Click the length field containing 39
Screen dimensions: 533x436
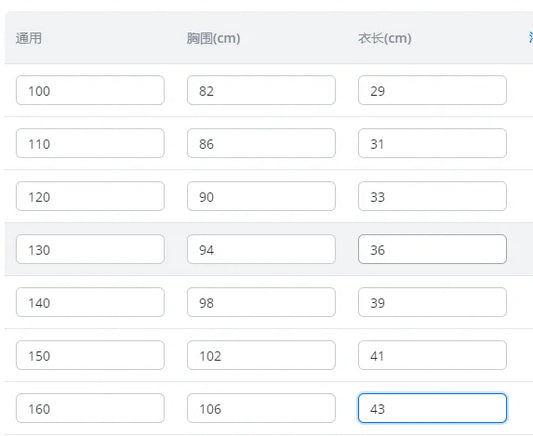432,302
